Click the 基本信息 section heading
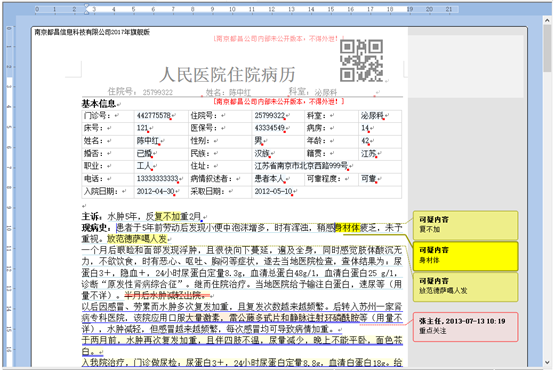The image size is (555, 370). [x=99, y=104]
